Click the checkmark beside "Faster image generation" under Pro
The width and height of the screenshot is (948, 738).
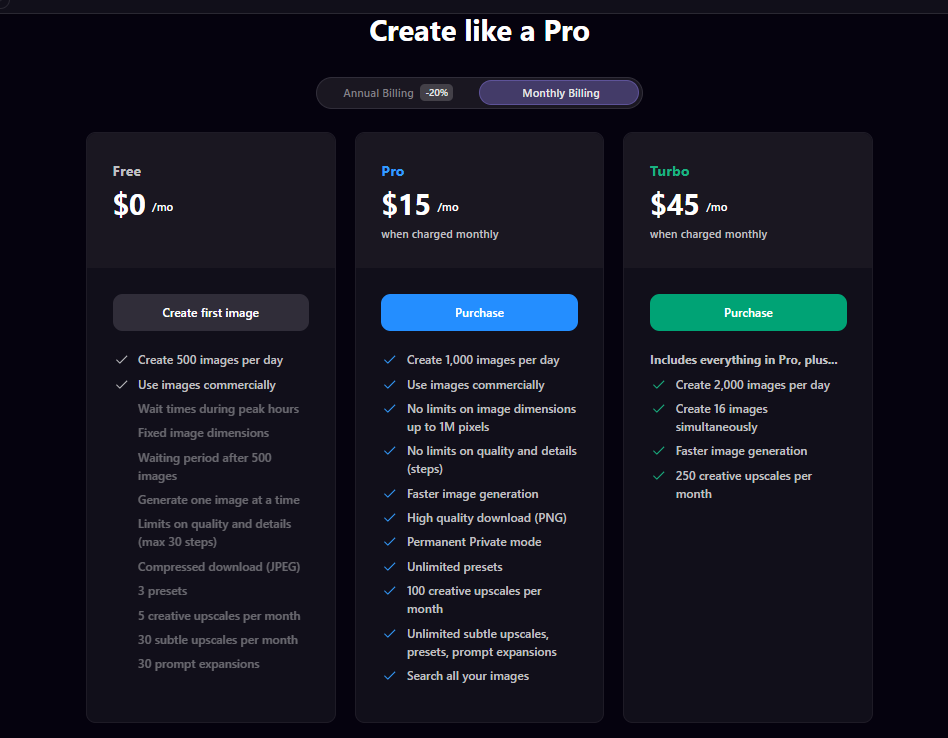pyautogui.click(x=390, y=494)
